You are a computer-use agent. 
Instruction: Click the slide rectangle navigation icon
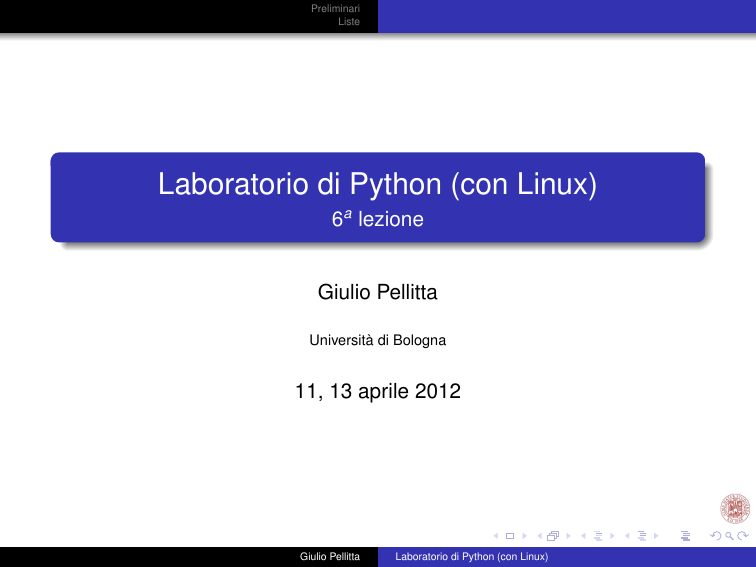pyautogui.click(x=510, y=536)
